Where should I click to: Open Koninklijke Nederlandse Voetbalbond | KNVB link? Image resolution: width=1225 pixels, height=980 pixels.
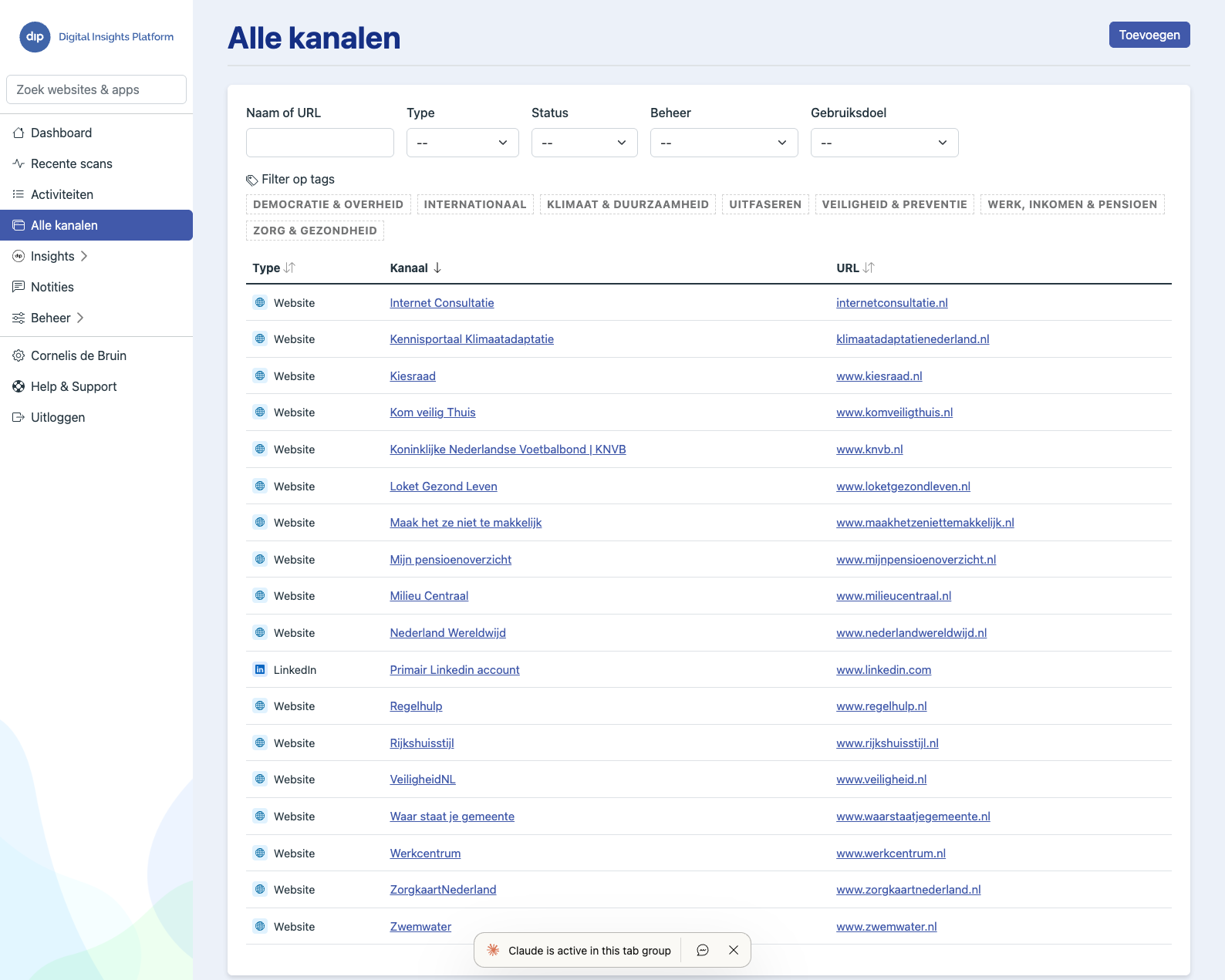click(x=508, y=450)
